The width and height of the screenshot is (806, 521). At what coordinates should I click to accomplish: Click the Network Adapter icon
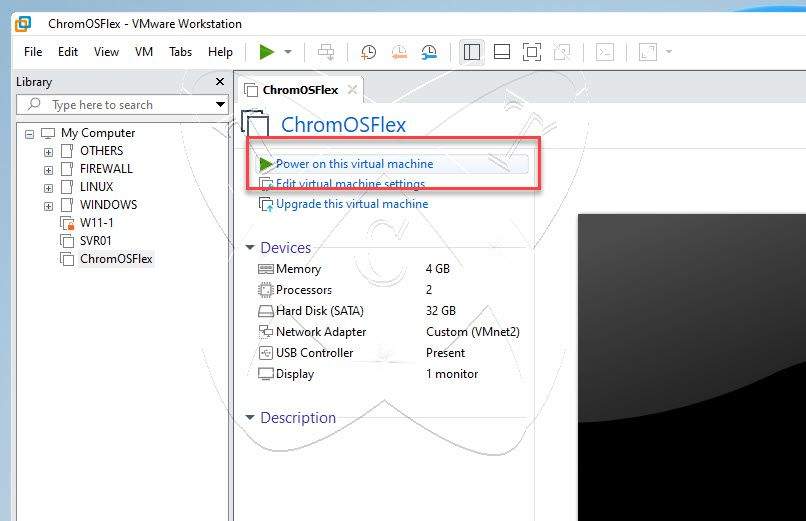(266, 332)
